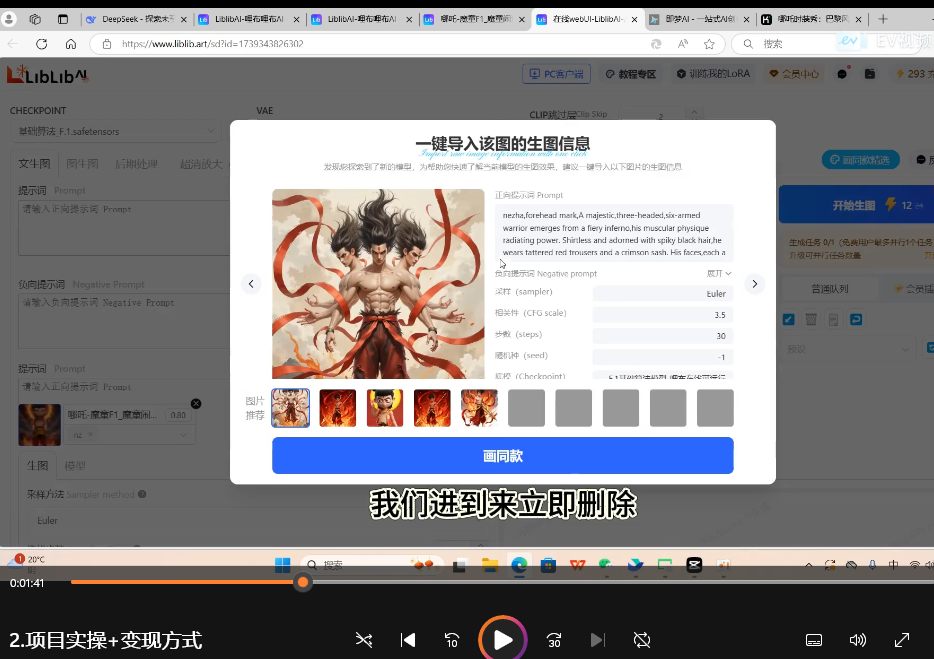Select the third thumbnail with cartoon Nezha

point(385,408)
